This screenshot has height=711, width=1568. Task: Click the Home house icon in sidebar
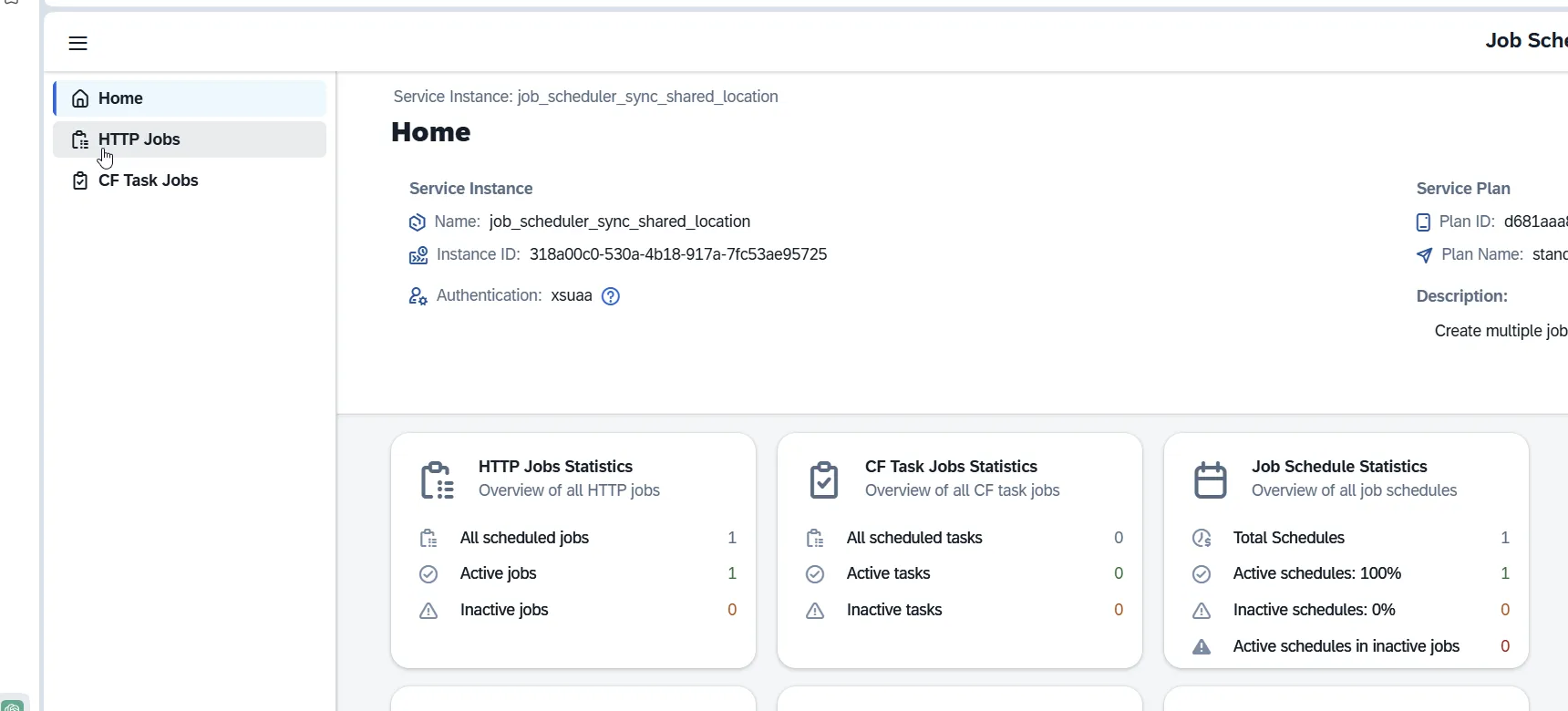(x=80, y=98)
